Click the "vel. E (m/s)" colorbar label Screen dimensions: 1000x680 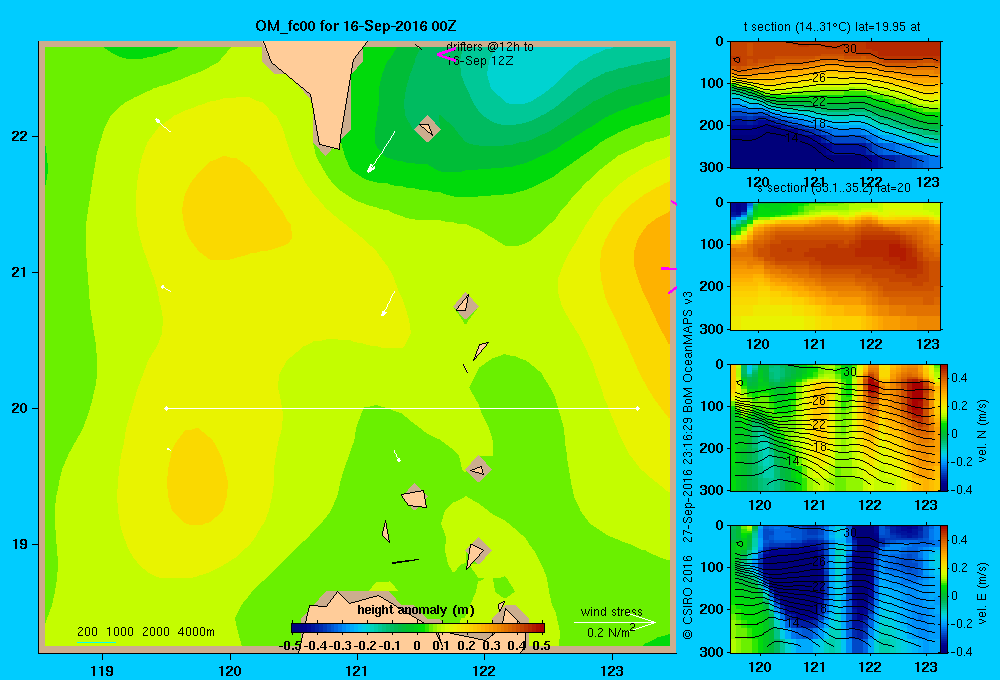[982, 593]
